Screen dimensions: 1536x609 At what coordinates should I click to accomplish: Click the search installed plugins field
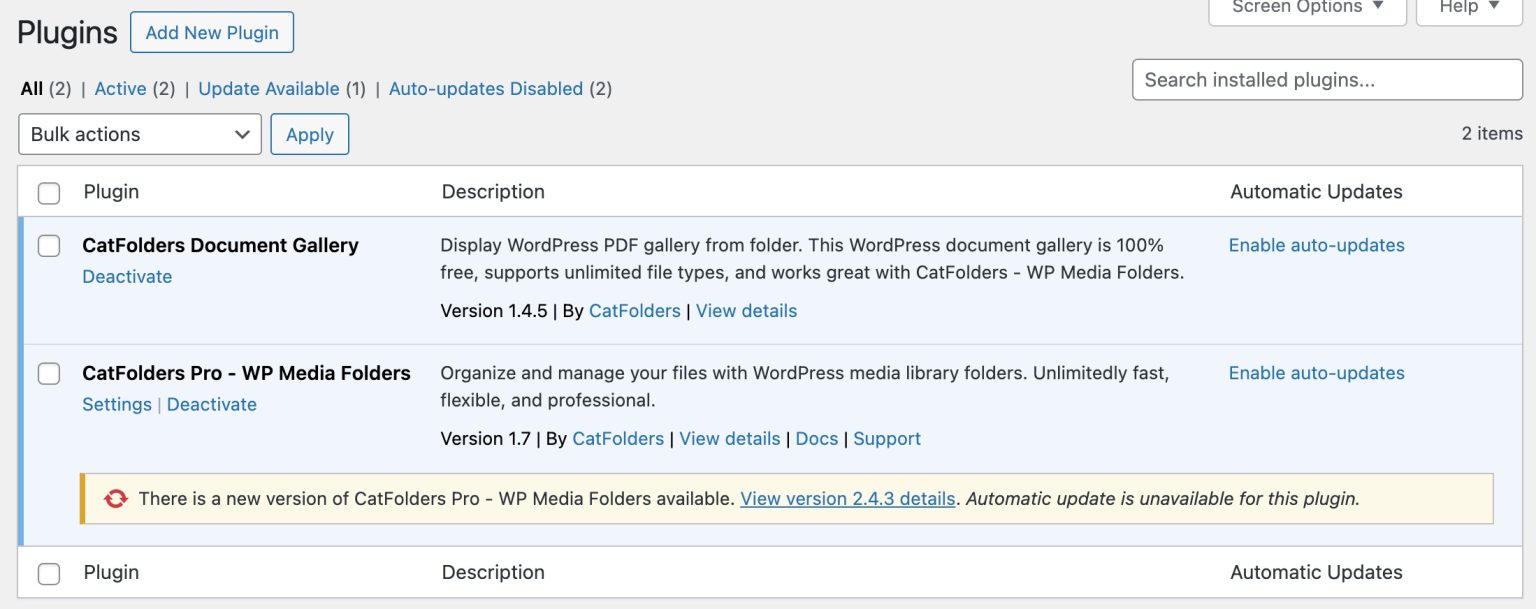click(1327, 79)
